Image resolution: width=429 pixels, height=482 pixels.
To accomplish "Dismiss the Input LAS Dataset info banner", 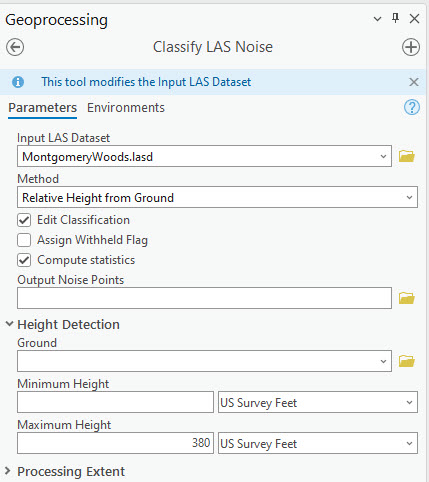I will coord(414,82).
